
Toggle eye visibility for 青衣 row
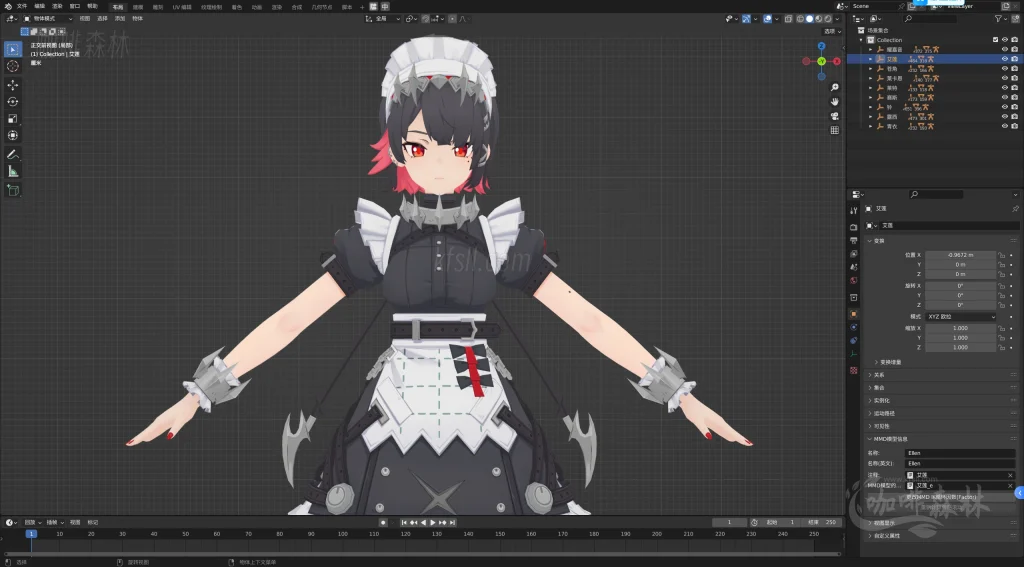[x=1004, y=126]
